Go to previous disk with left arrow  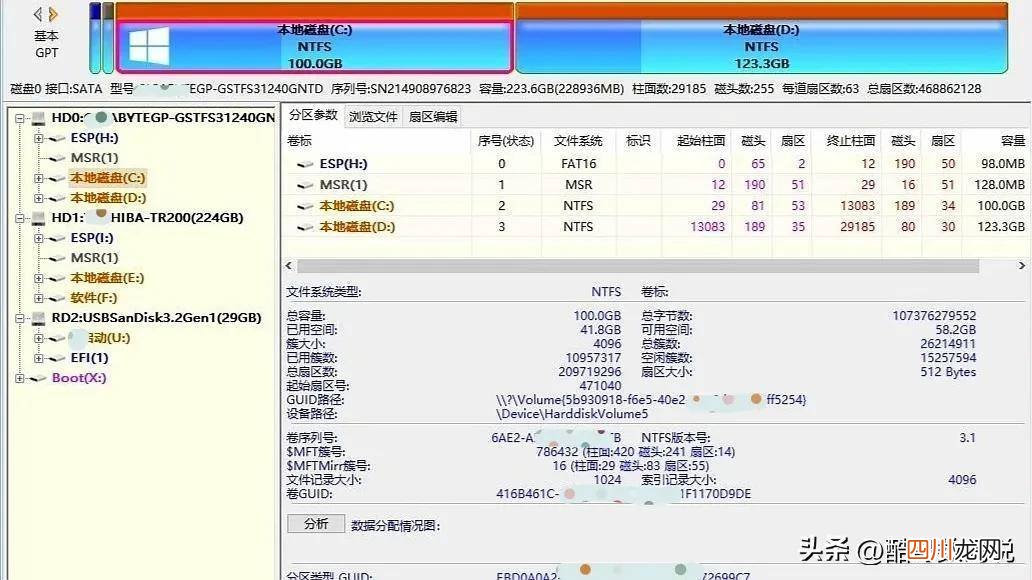coord(38,14)
